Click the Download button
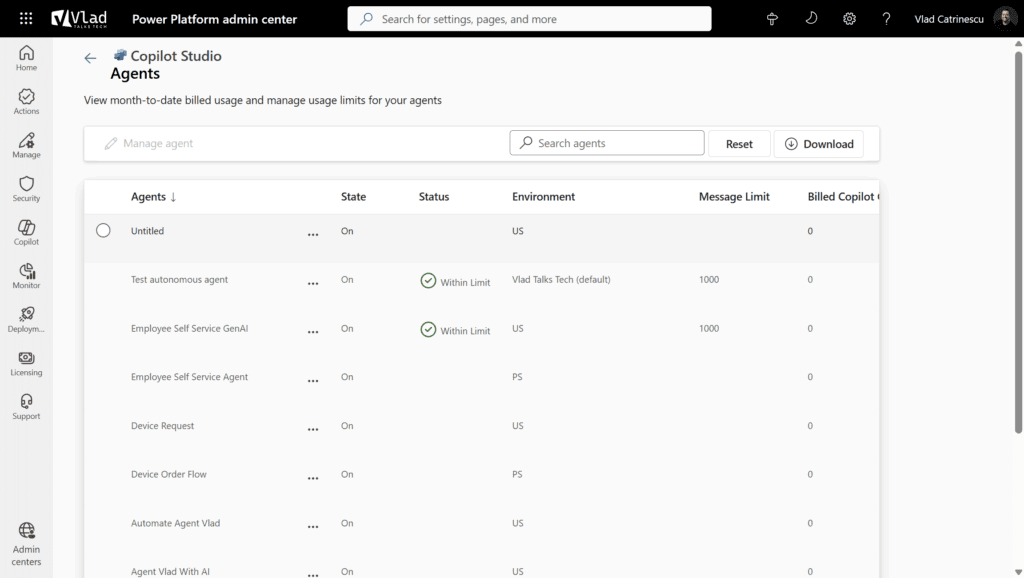This screenshot has width=1024, height=578. (x=819, y=144)
